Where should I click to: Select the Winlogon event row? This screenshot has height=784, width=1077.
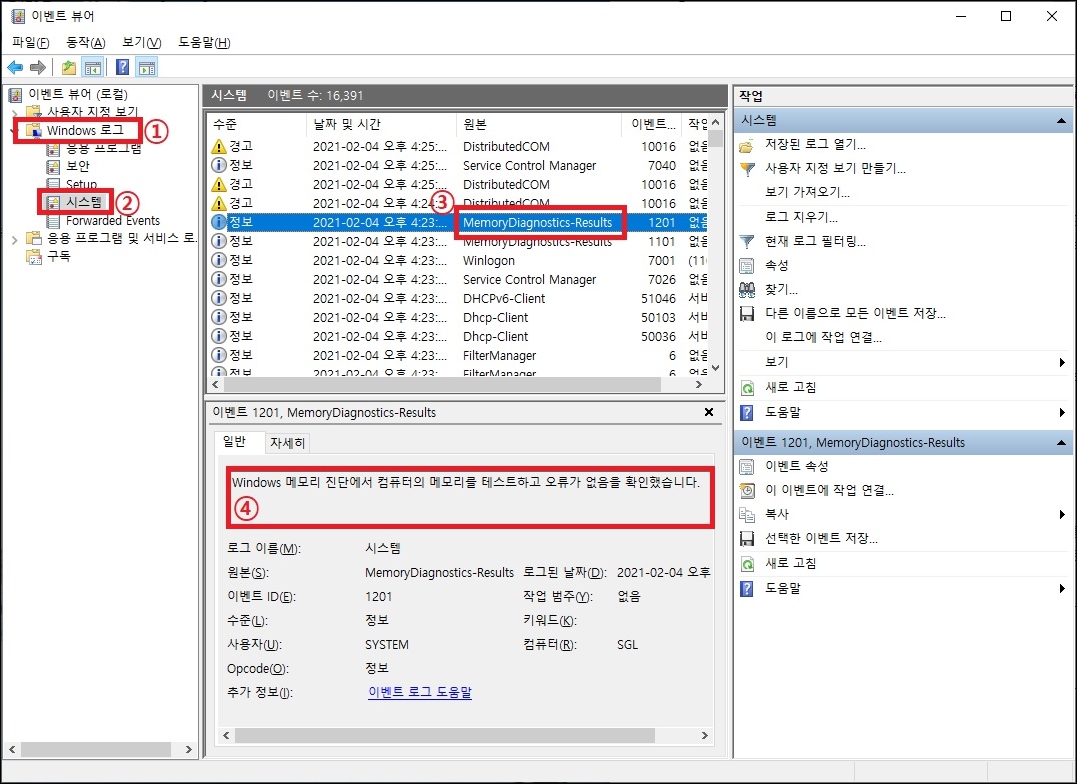[487, 260]
